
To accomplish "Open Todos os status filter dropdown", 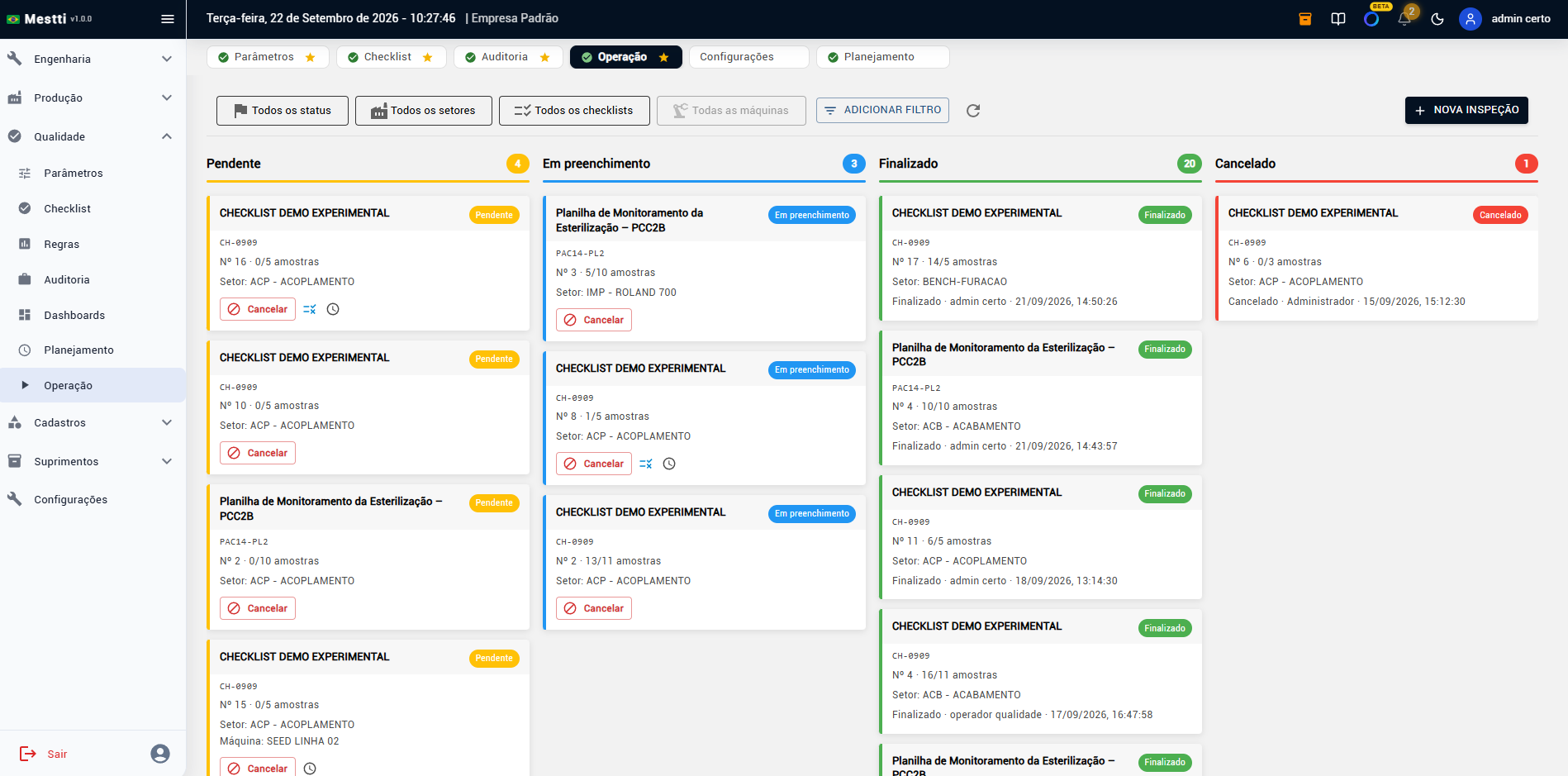I will point(283,111).
